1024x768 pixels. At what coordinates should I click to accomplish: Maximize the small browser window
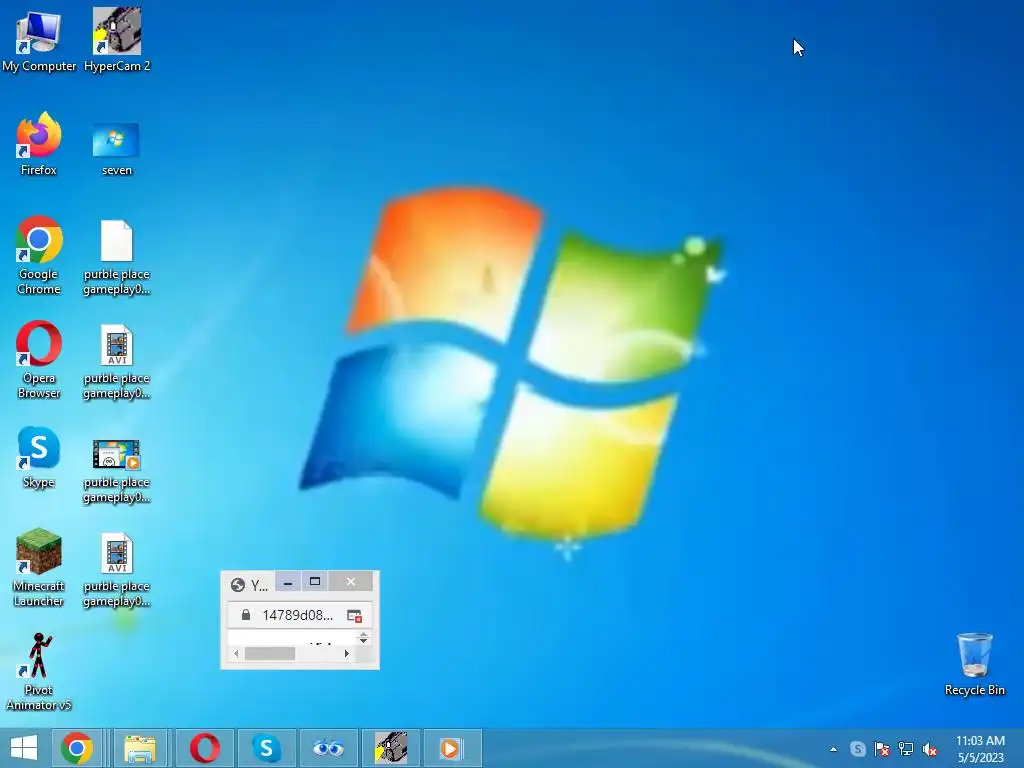point(315,581)
